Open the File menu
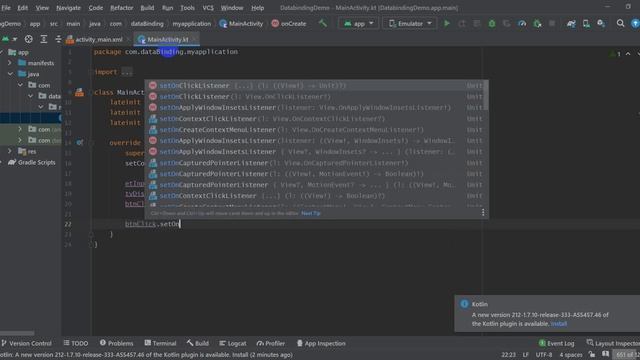Screen dimensions: 640x360 6,8
